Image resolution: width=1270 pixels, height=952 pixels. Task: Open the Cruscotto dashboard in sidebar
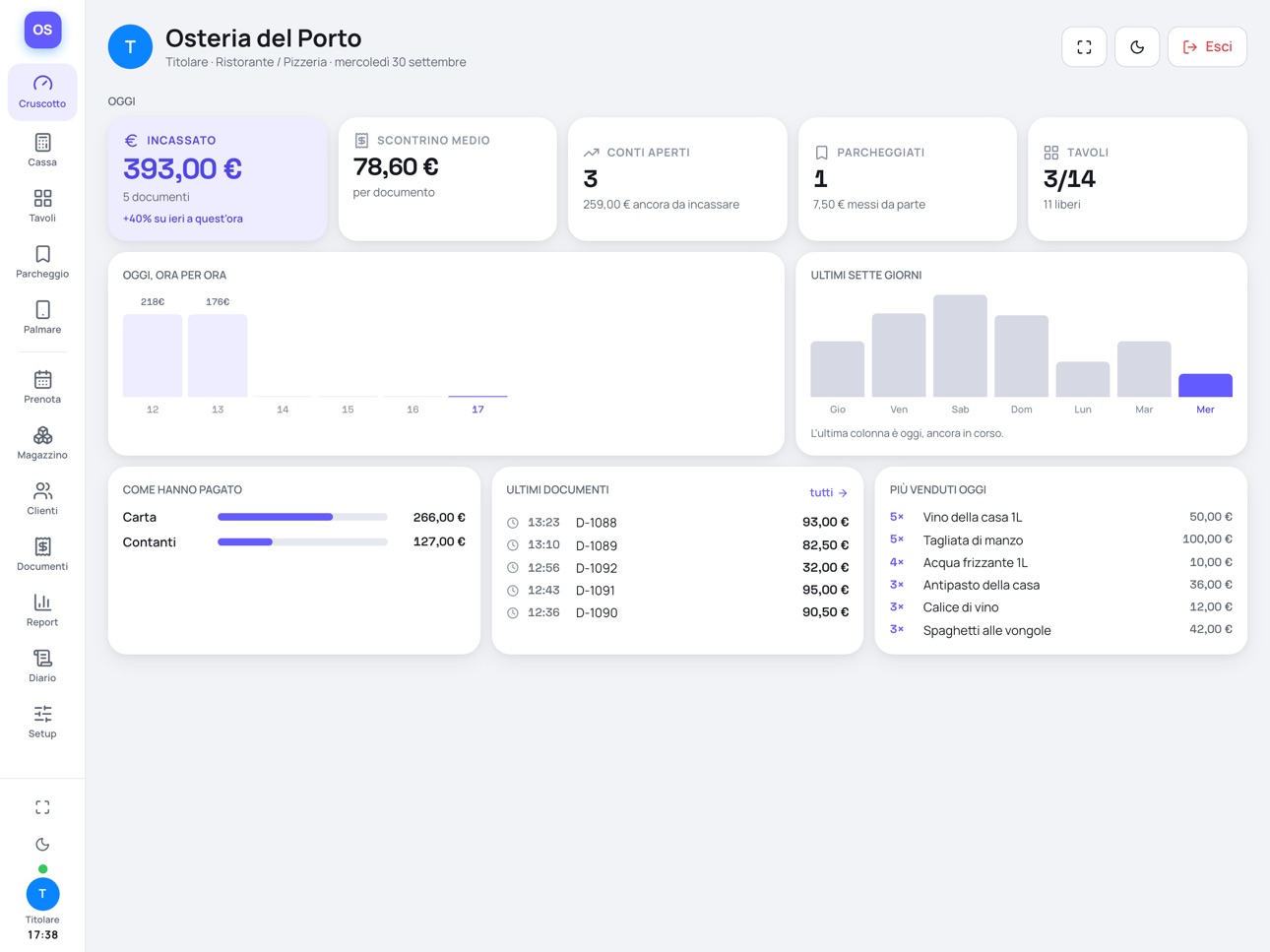tap(42, 93)
